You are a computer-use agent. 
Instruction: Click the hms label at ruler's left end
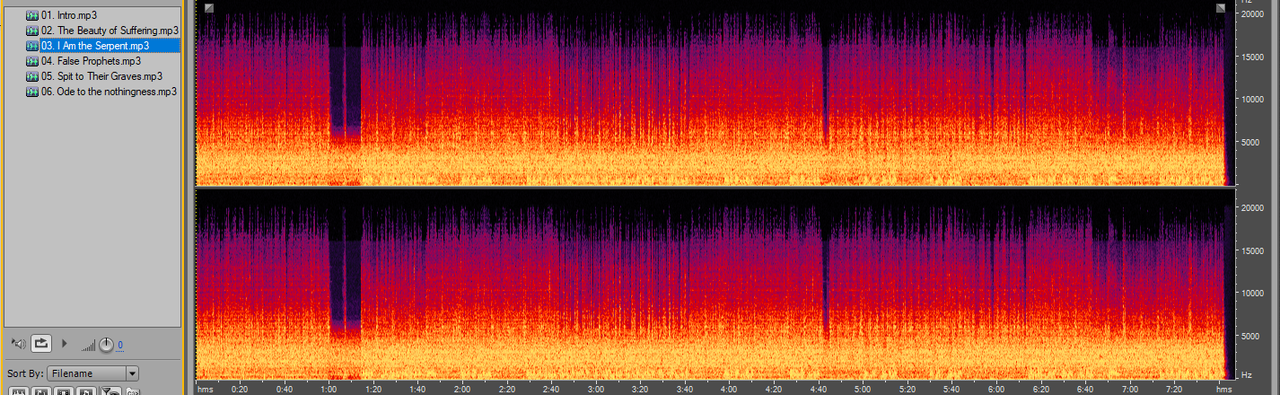tap(205, 389)
